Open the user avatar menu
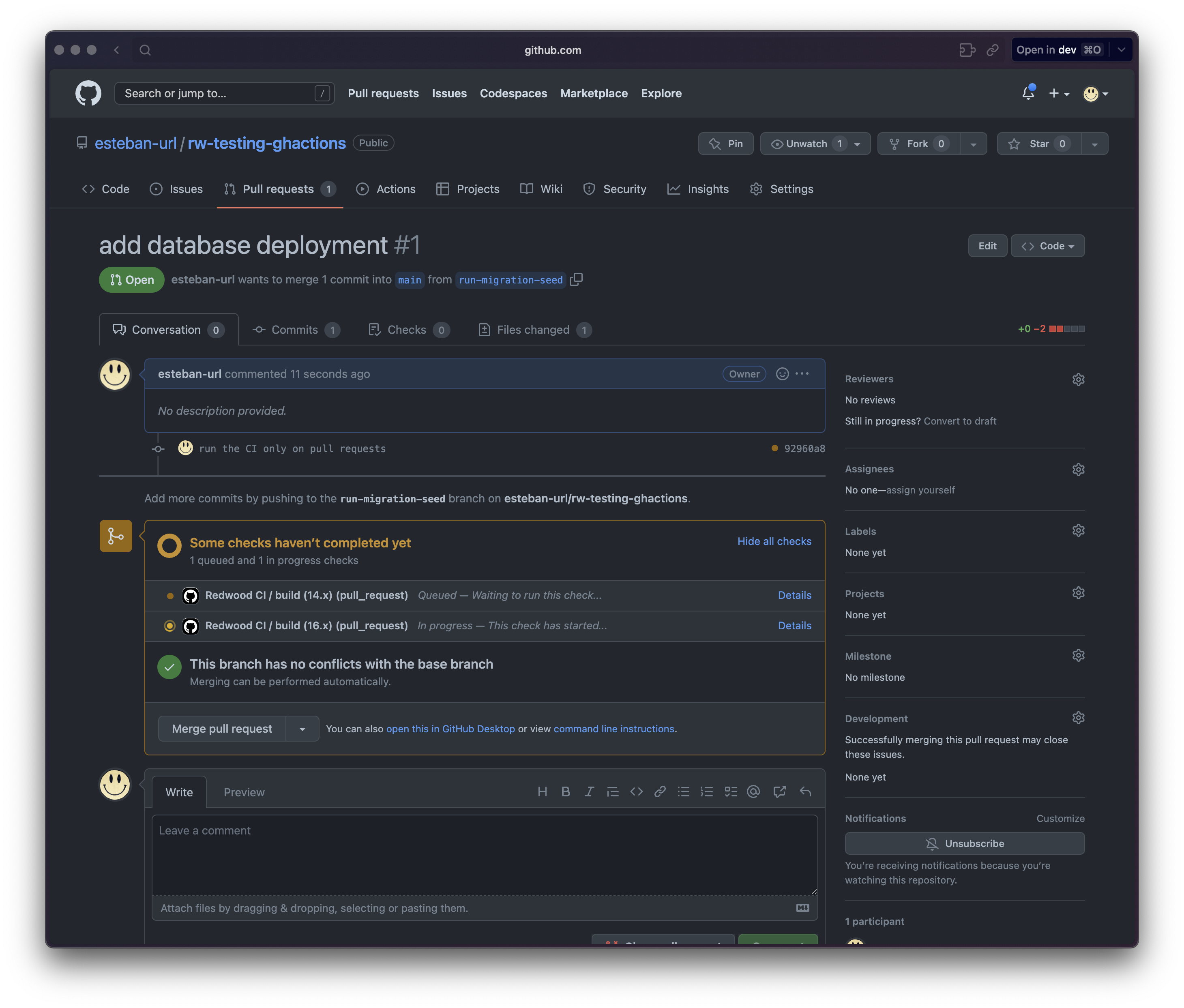Screen dimensions: 1184x1008 [x=1096, y=94]
